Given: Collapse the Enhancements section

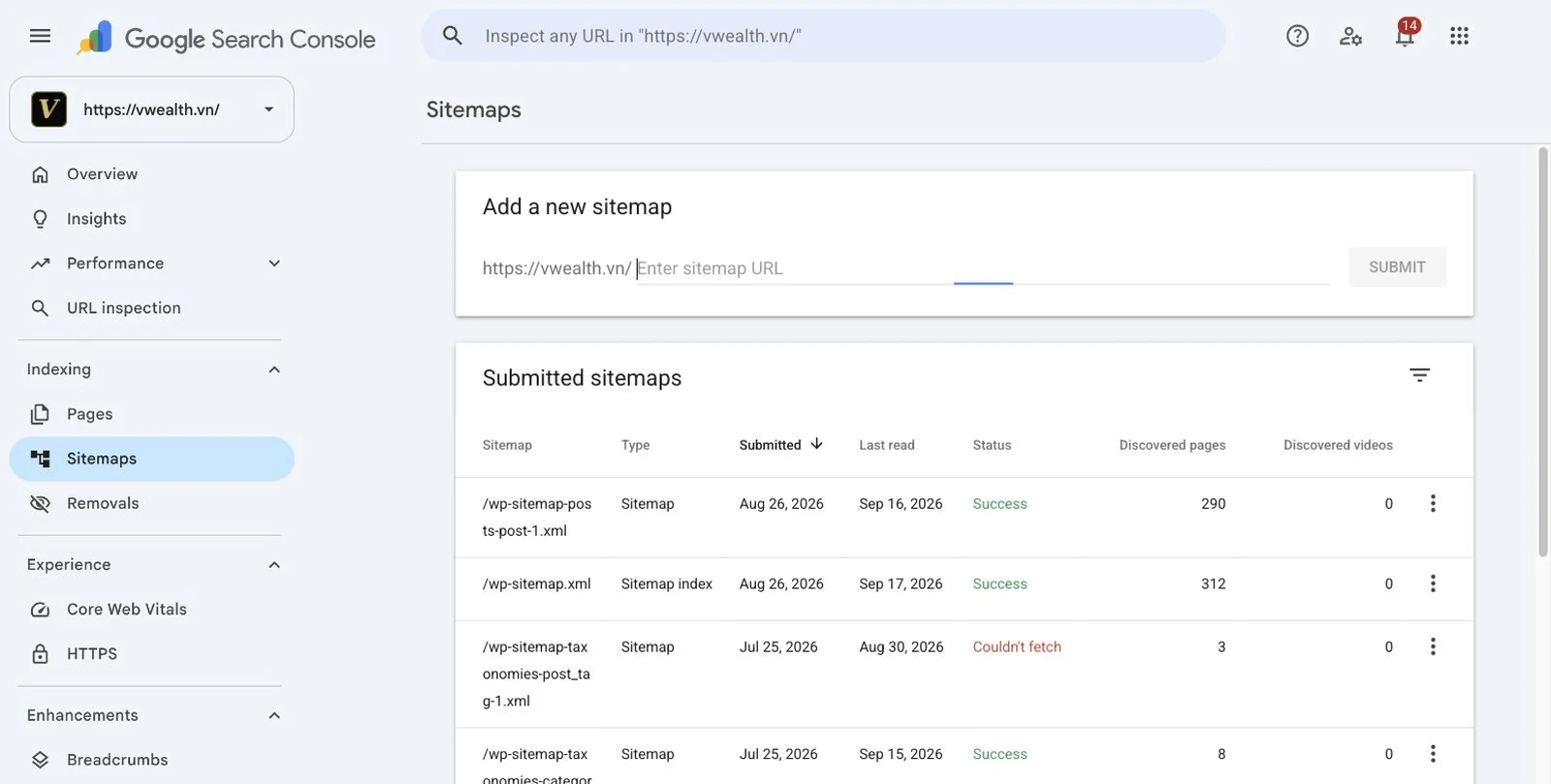Looking at the screenshot, I should pos(274,715).
